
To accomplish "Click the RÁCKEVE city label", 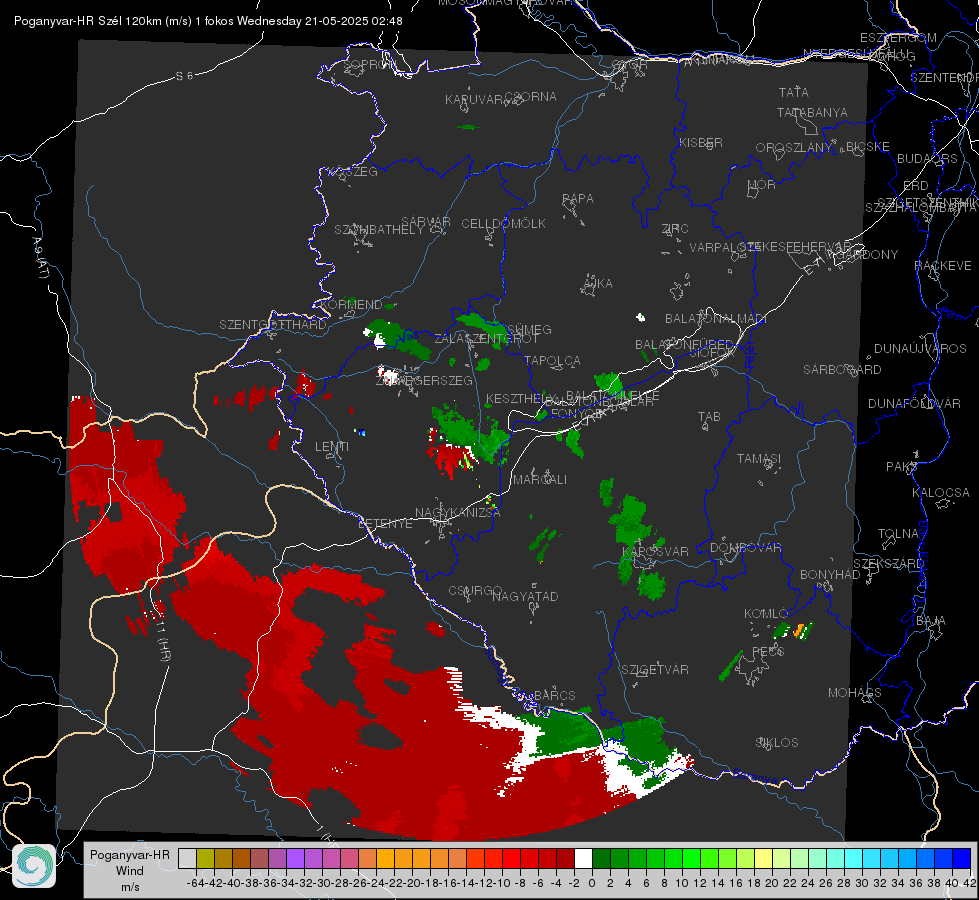I will pos(943,266).
